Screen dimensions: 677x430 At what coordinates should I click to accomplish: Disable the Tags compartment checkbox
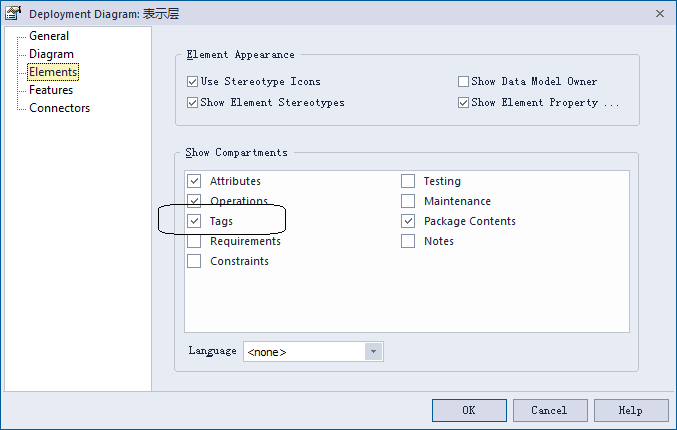(x=194, y=221)
